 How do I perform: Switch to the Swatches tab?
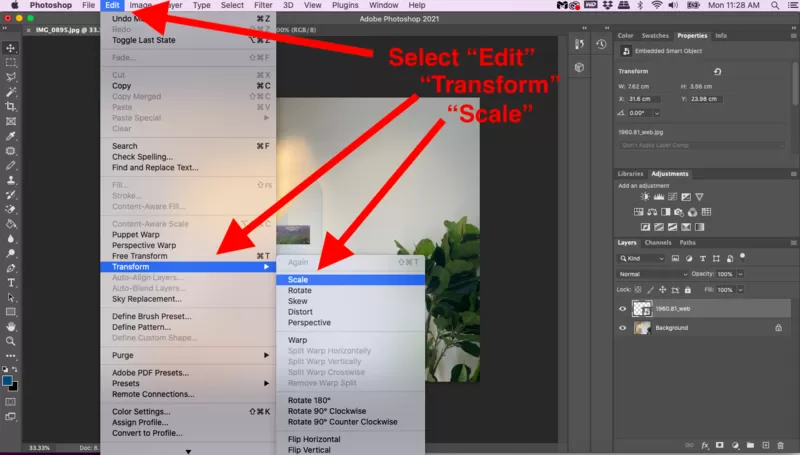click(655, 36)
